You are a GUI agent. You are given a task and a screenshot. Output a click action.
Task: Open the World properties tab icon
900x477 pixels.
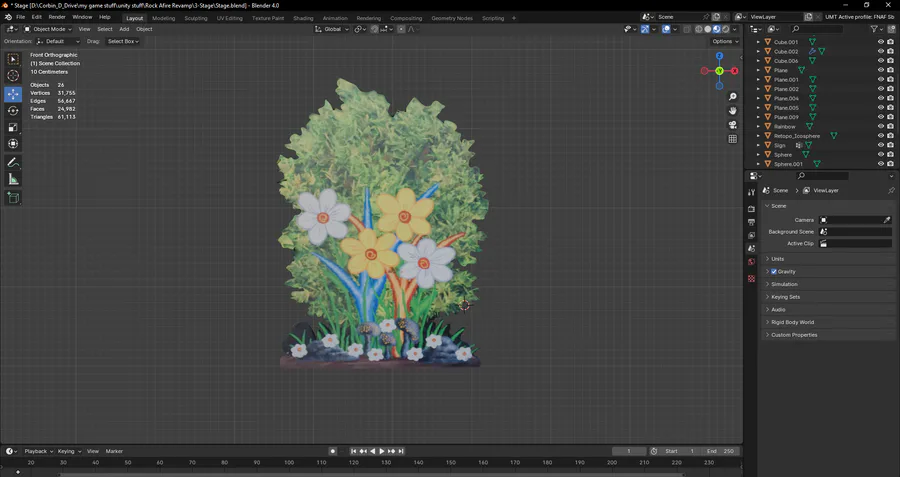752,262
